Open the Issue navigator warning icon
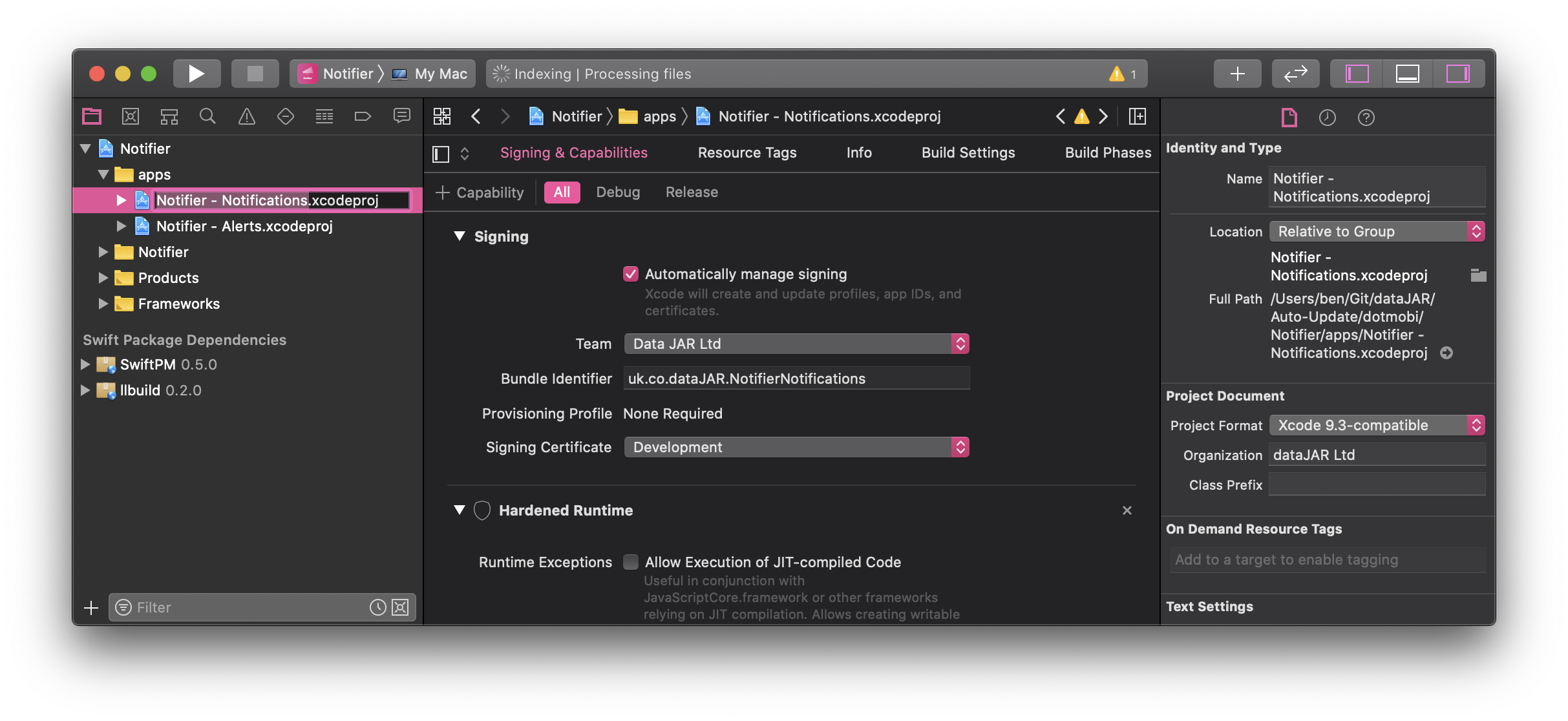This screenshot has height=721, width=1568. (x=246, y=116)
